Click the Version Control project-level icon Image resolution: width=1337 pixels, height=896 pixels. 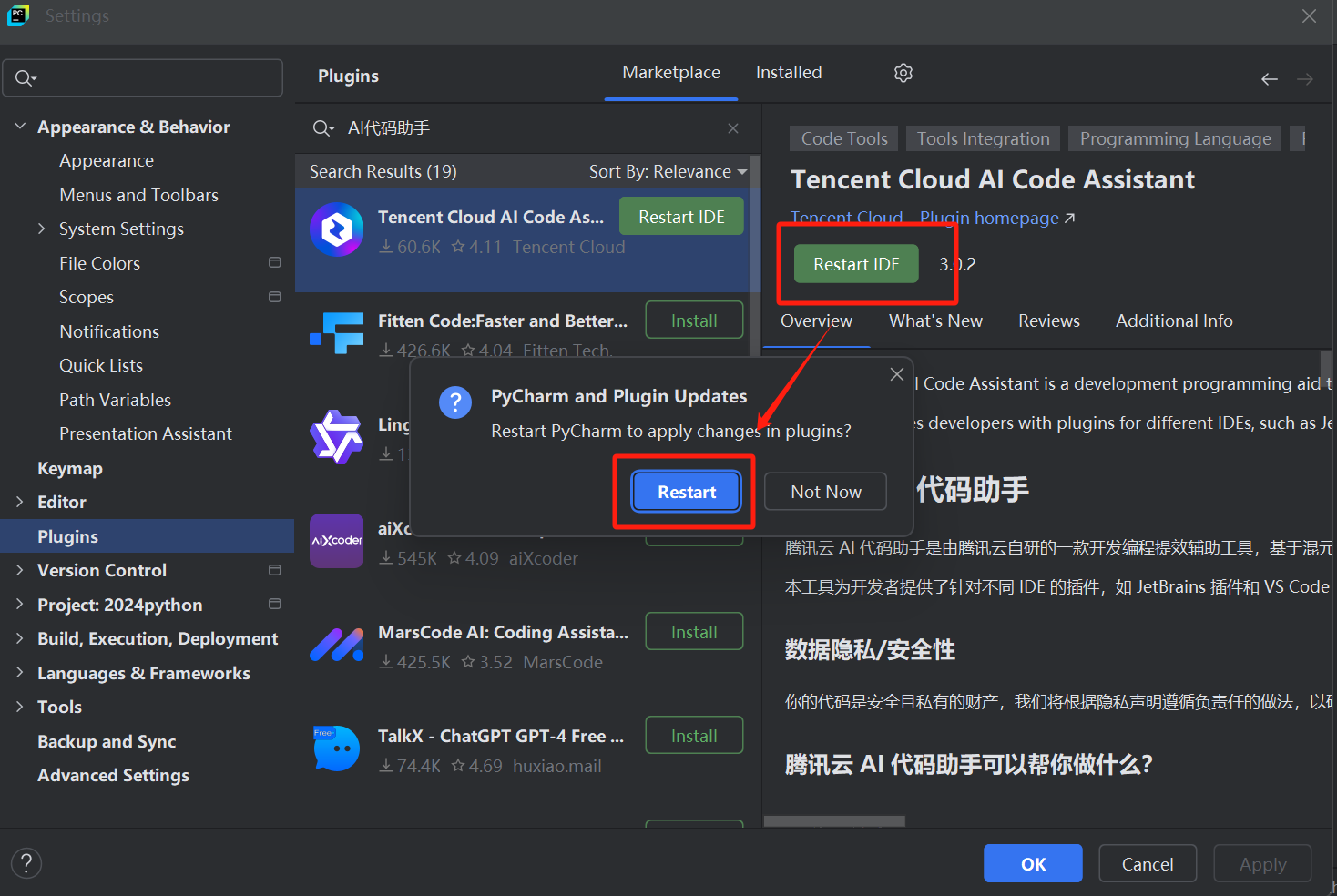(x=274, y=570)
